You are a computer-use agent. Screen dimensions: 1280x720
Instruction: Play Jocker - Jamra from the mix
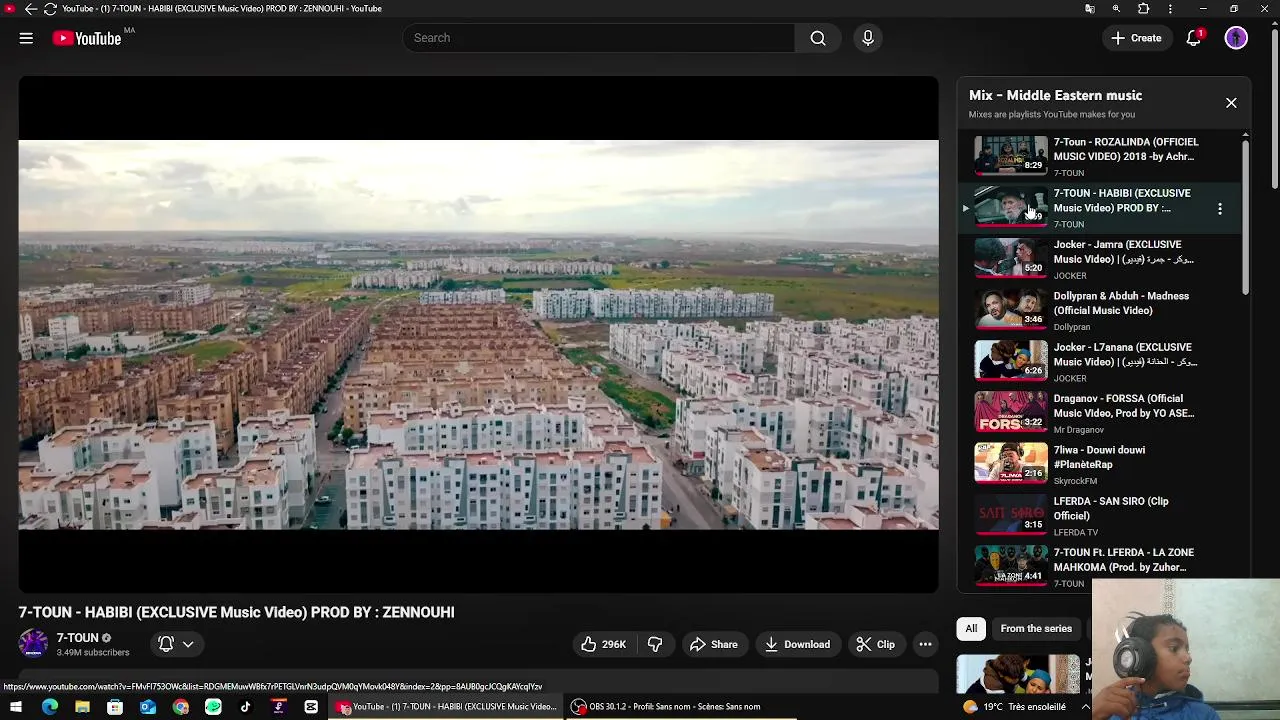1098,260
